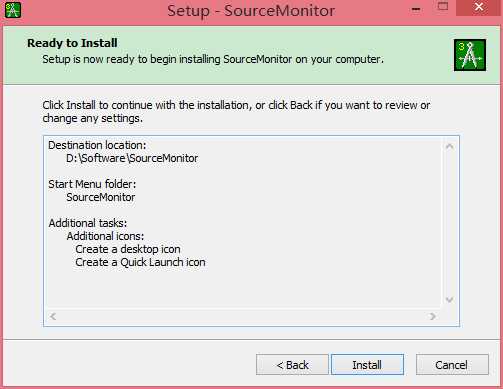
Task: Click the D:\Software\SourceMonitor destination path line
Action: pyautogui.click(x=132, y=158)
